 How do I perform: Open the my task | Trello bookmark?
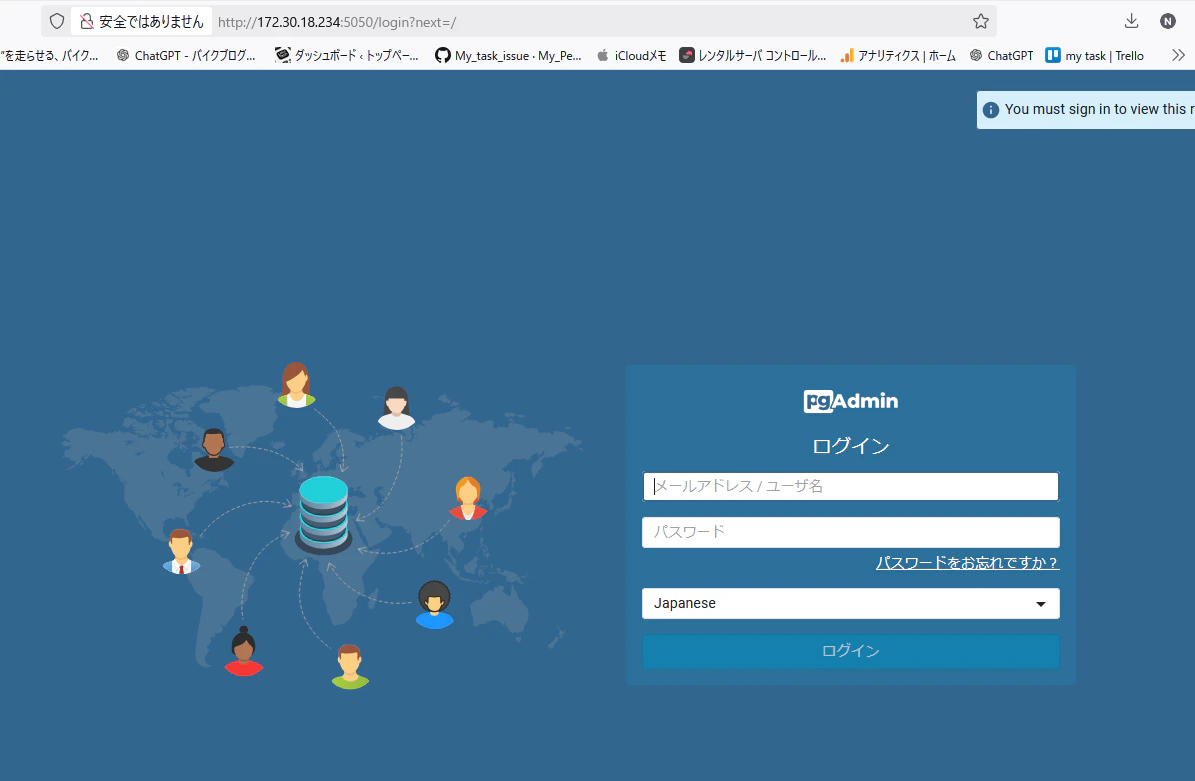click(1094, 55)
